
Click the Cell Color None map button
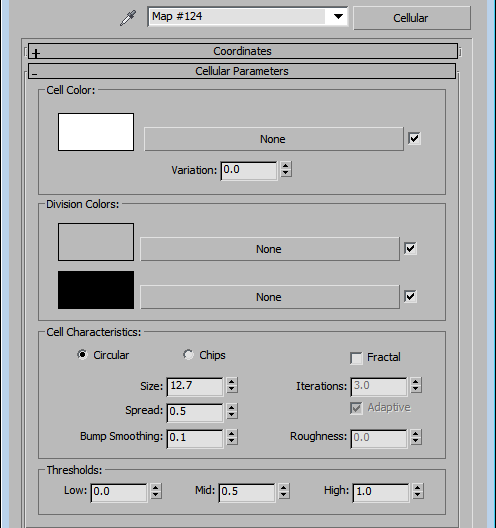click(x=274, y=139)
